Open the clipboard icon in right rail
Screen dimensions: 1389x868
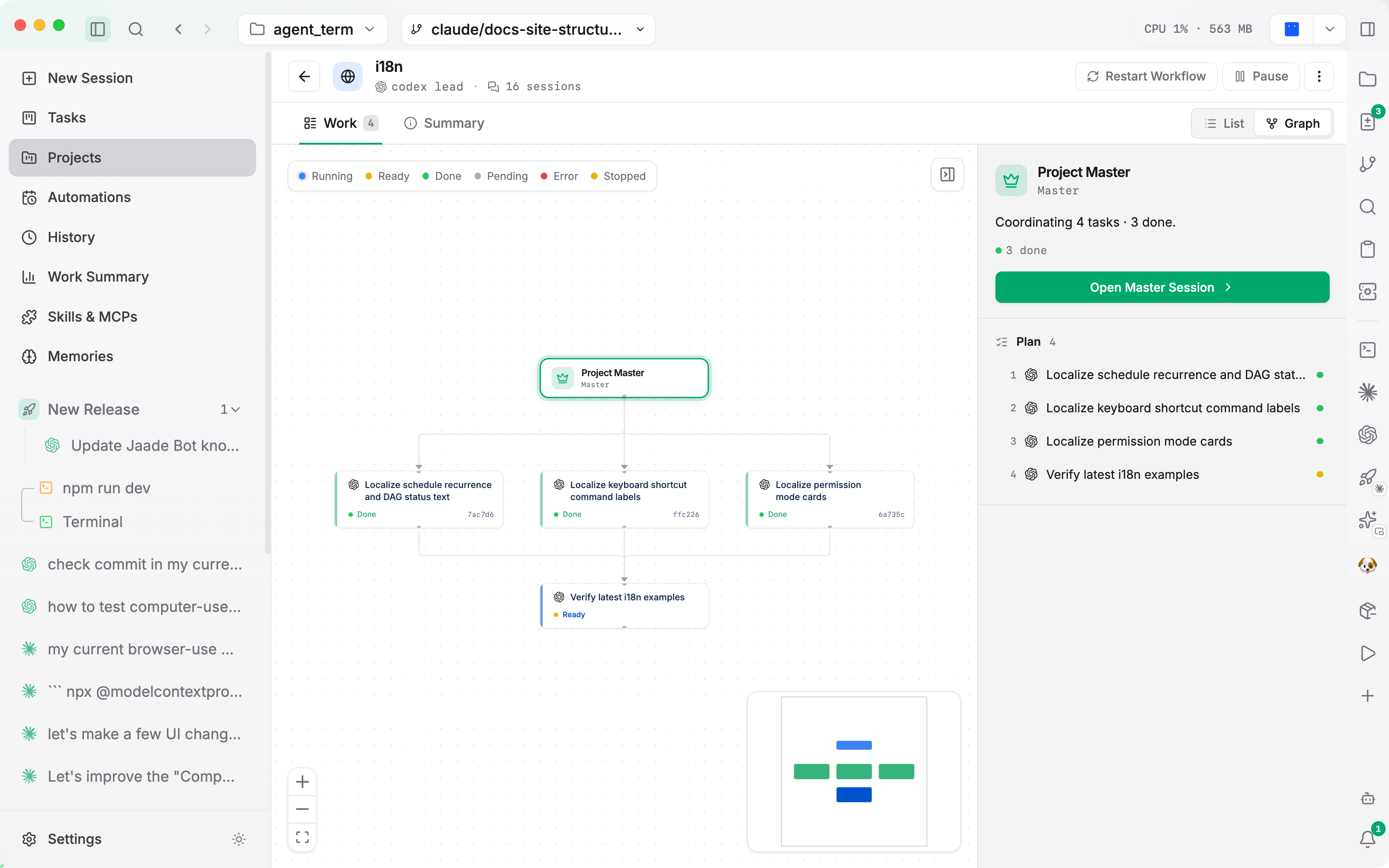pyautogui.click(x=1367, y=249)
